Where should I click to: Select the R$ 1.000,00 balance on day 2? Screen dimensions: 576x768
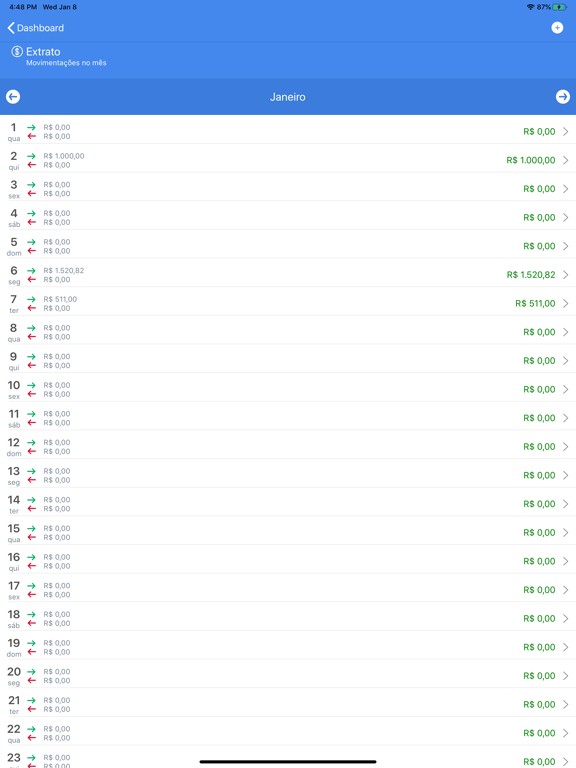[531, 160]
